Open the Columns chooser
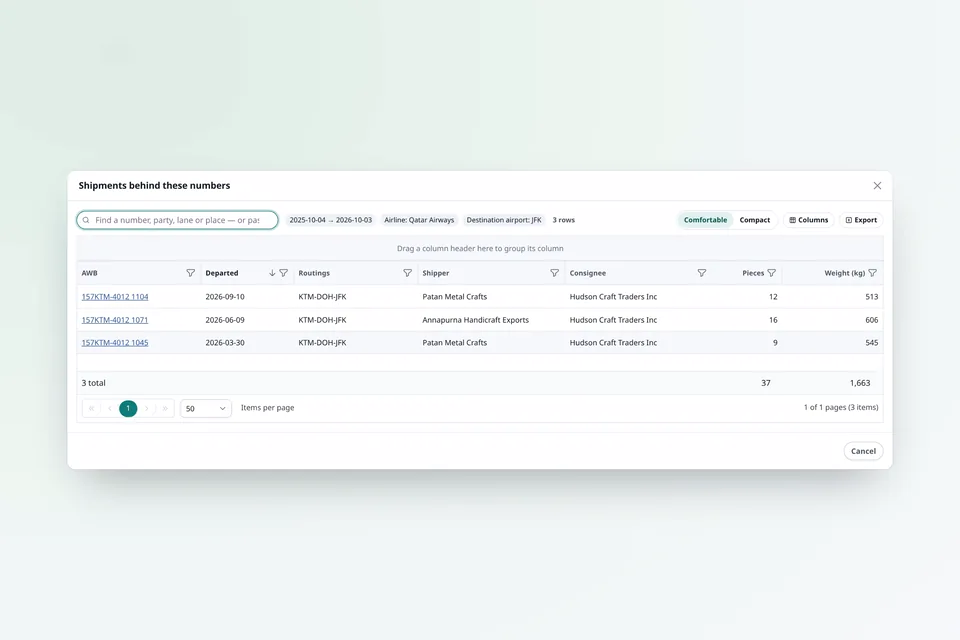 (x=809, y=220)
